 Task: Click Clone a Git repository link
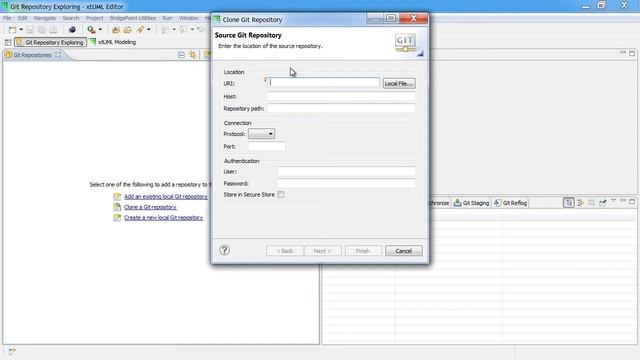coord(150,207)
